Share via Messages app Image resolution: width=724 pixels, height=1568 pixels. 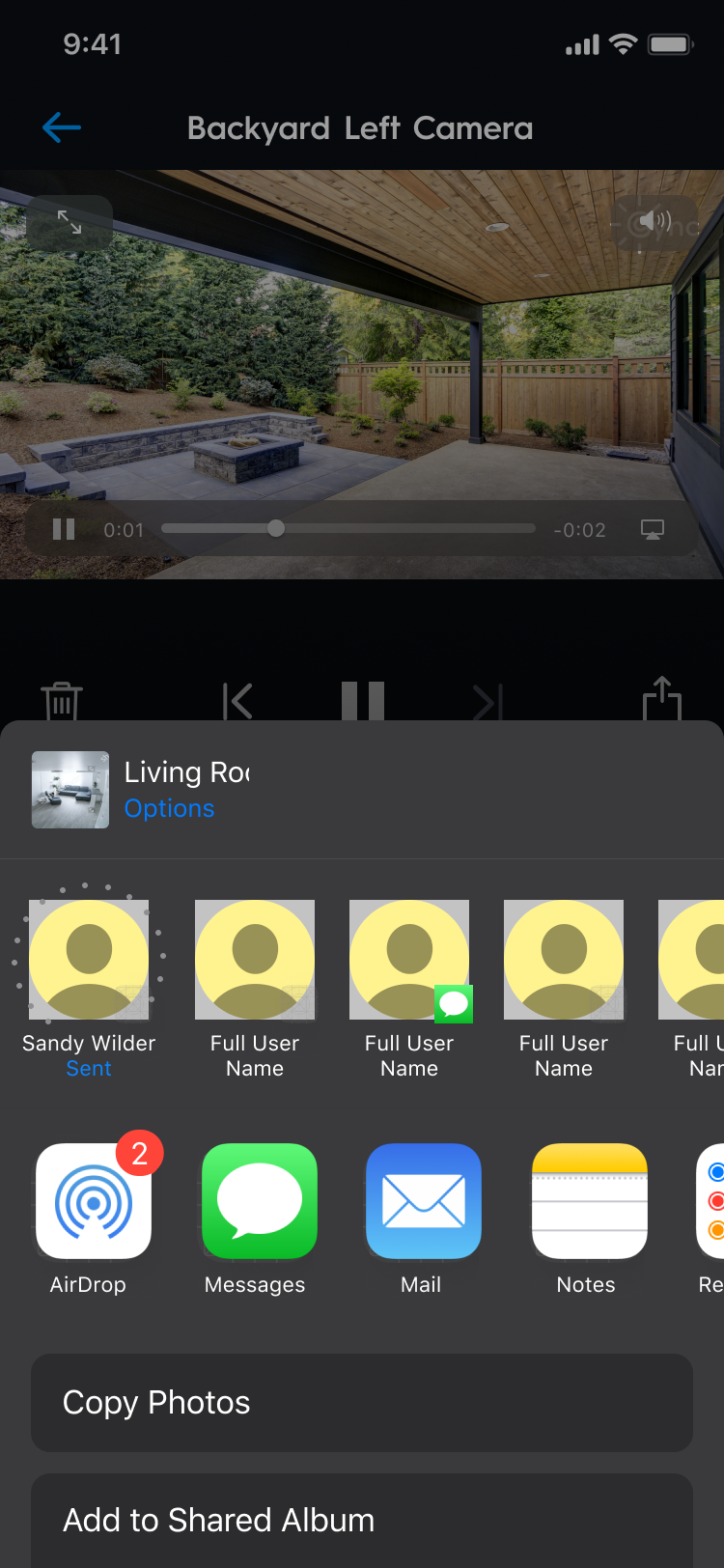tap(259, 1201)
